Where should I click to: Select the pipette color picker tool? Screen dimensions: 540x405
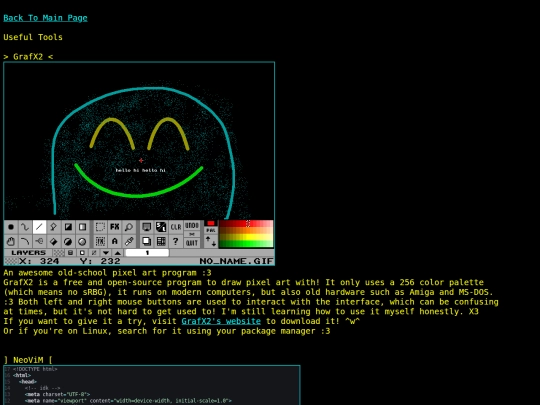point(129,241)
